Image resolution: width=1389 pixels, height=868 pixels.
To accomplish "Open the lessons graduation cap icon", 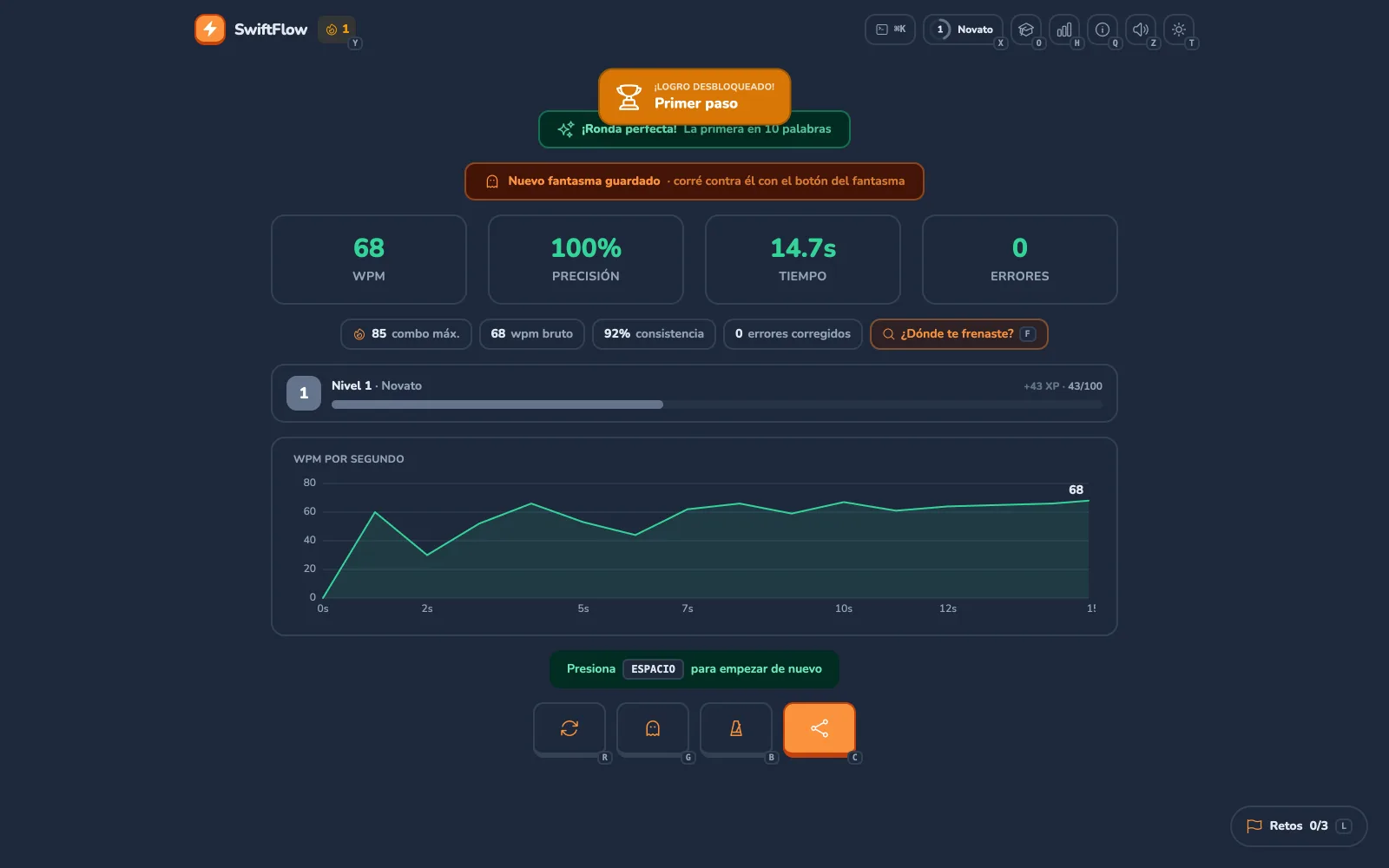I will click(1026, 30).
